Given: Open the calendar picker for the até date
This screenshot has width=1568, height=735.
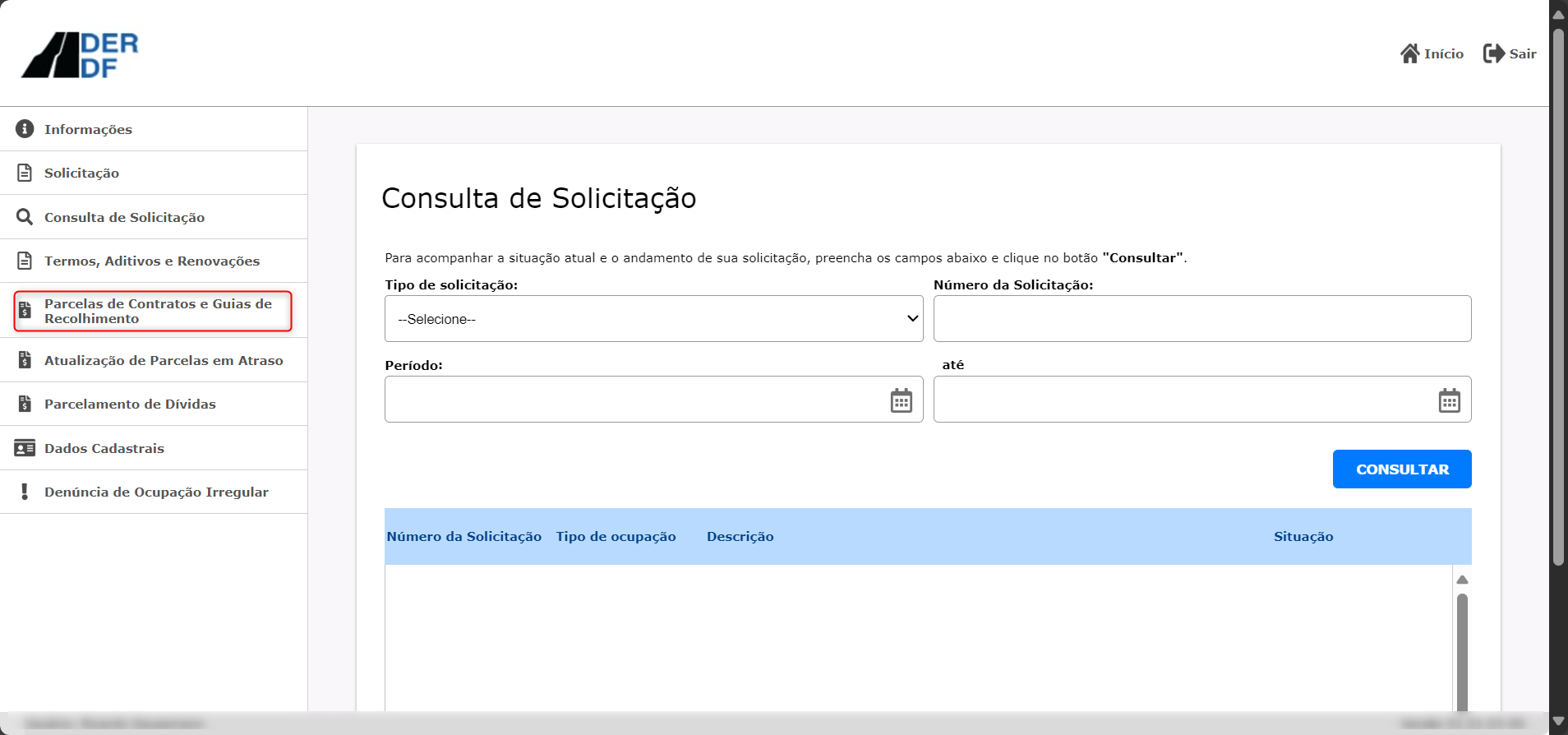Looking at the screenshot, I should tap(1450, 400).
